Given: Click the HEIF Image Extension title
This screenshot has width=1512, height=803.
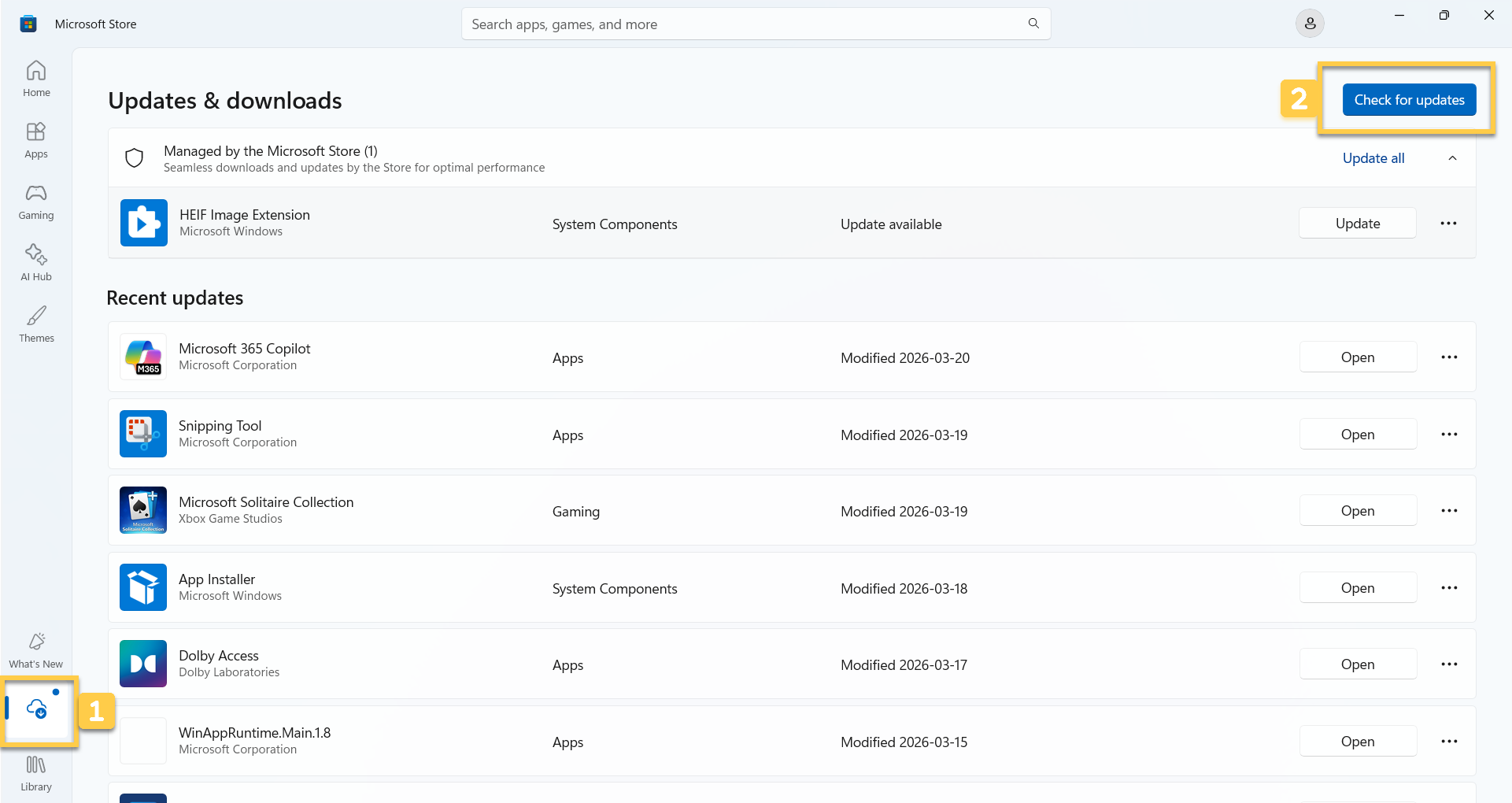Looking at the screenshot, I should pos(245,215).
